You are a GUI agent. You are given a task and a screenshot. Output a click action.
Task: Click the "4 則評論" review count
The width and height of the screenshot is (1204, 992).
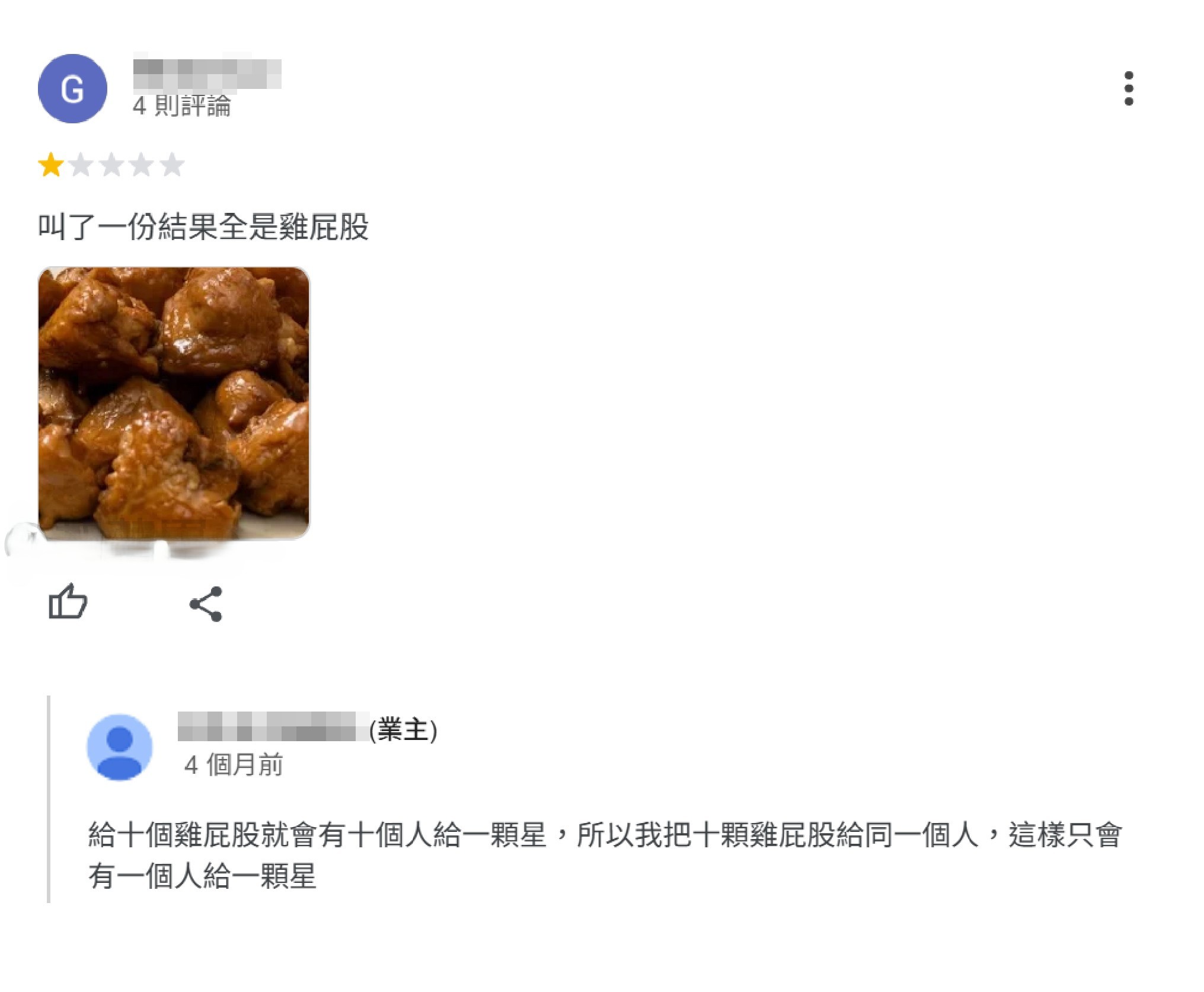[x=181, y=106]
